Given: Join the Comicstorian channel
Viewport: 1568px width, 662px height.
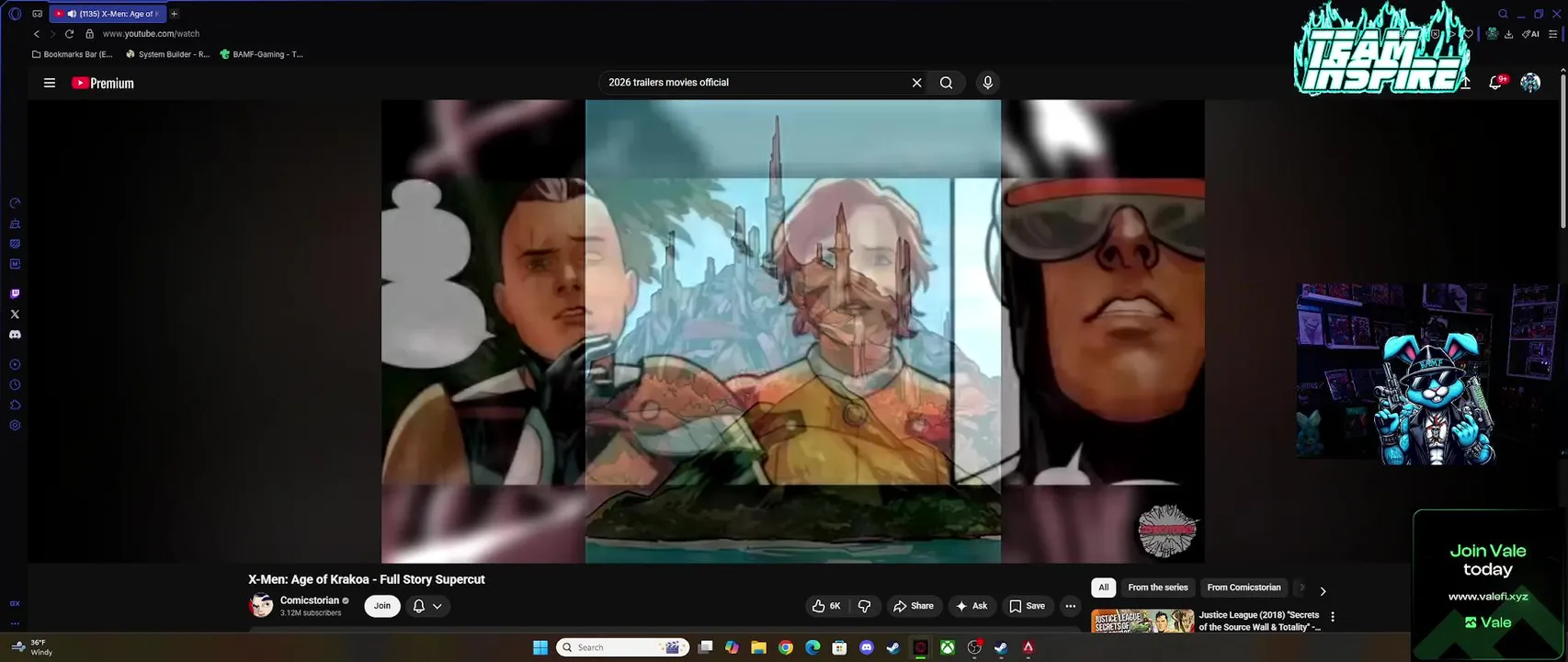Looking at the screenshot, I should pyautogui.click(x=382, y=606).
